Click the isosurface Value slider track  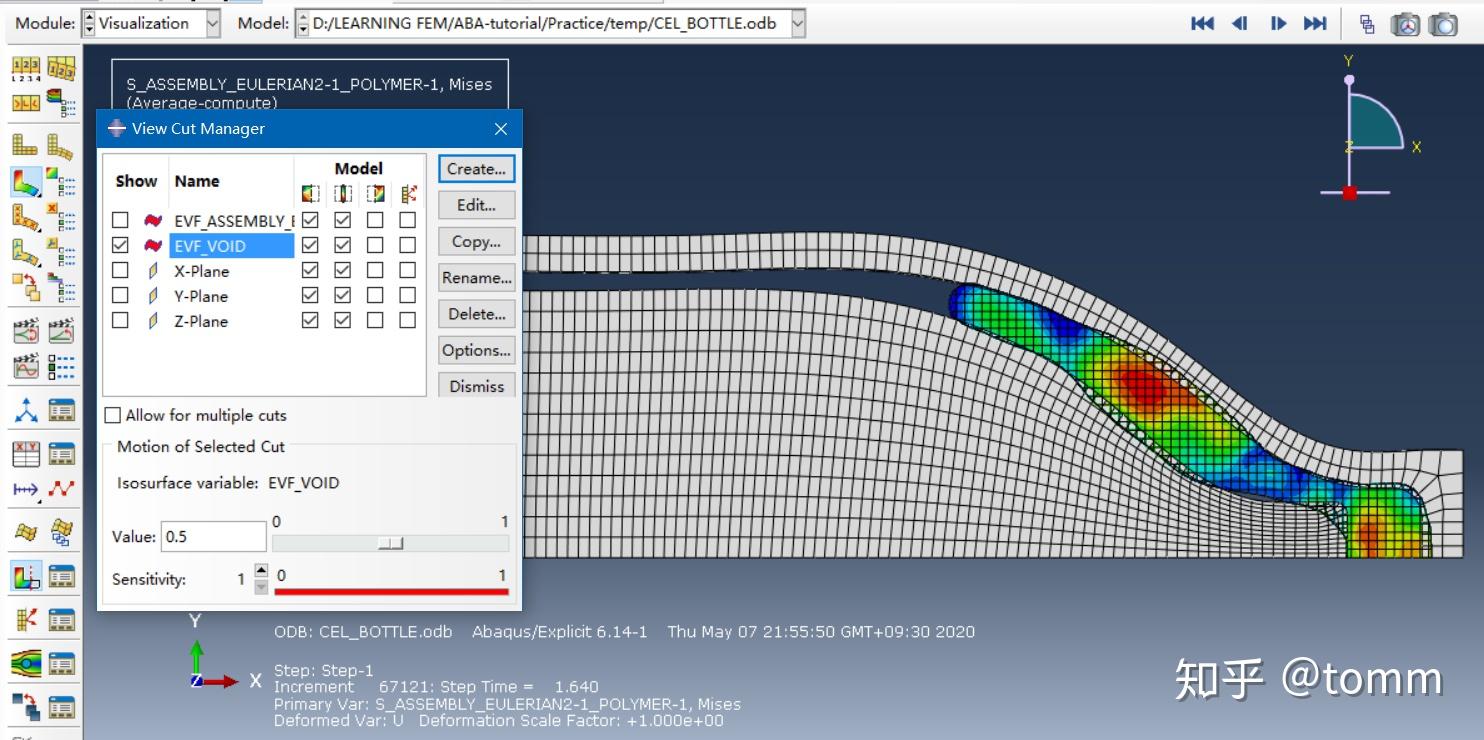coord(390,543)
